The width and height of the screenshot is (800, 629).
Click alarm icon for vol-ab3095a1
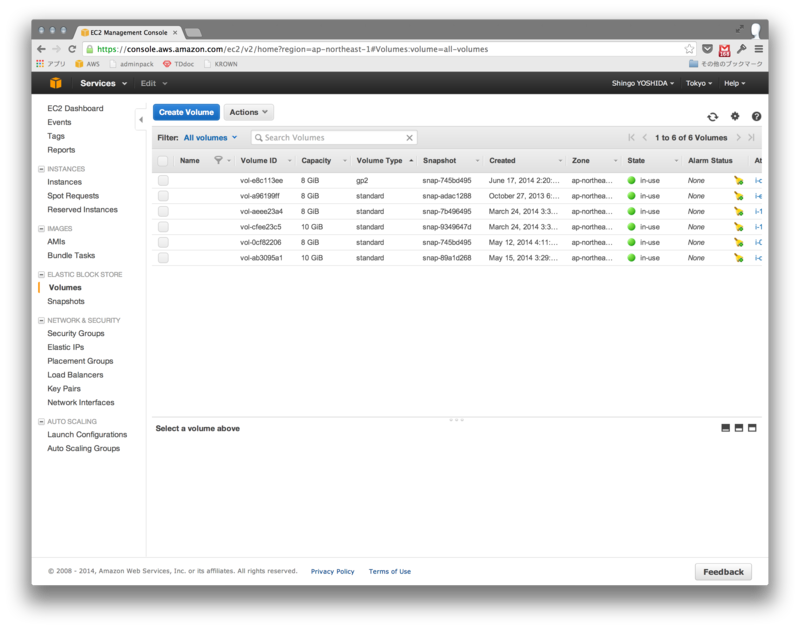[738, 258]
